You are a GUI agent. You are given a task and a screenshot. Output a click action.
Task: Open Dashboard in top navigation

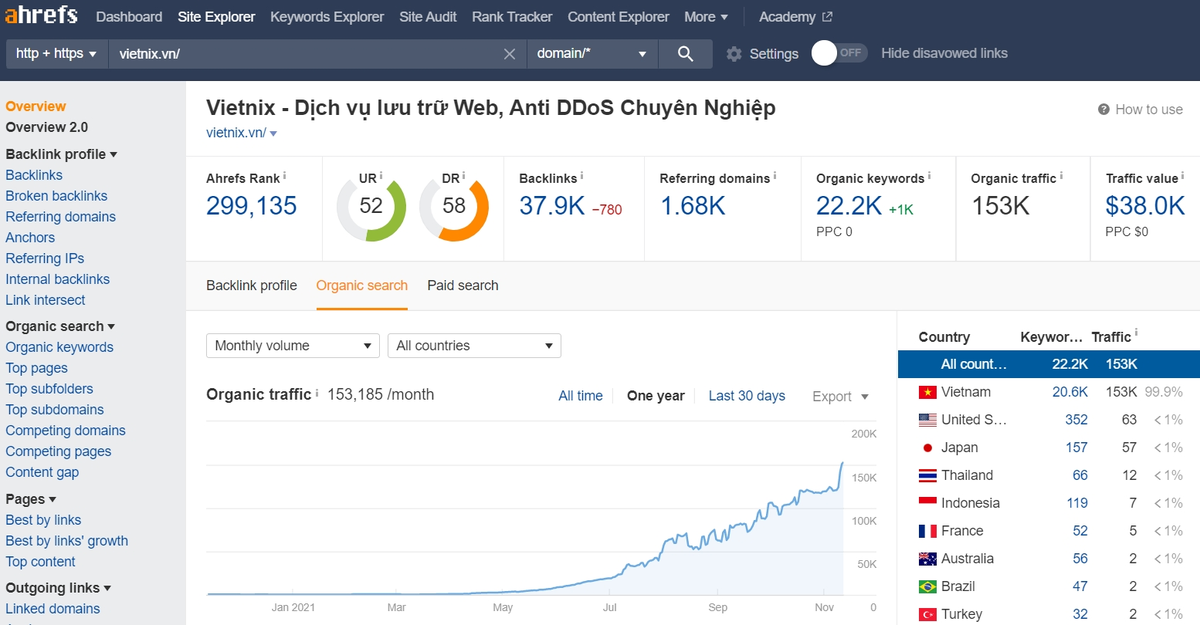click(129, 17)
